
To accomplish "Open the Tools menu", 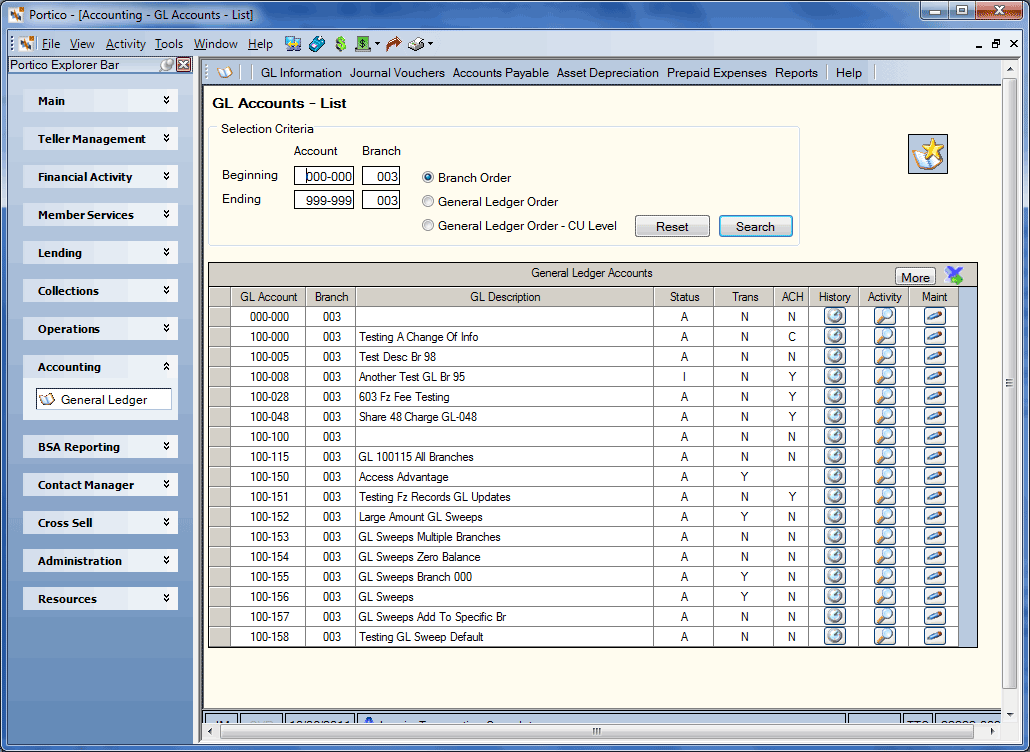I will click(x=169, y=44).
